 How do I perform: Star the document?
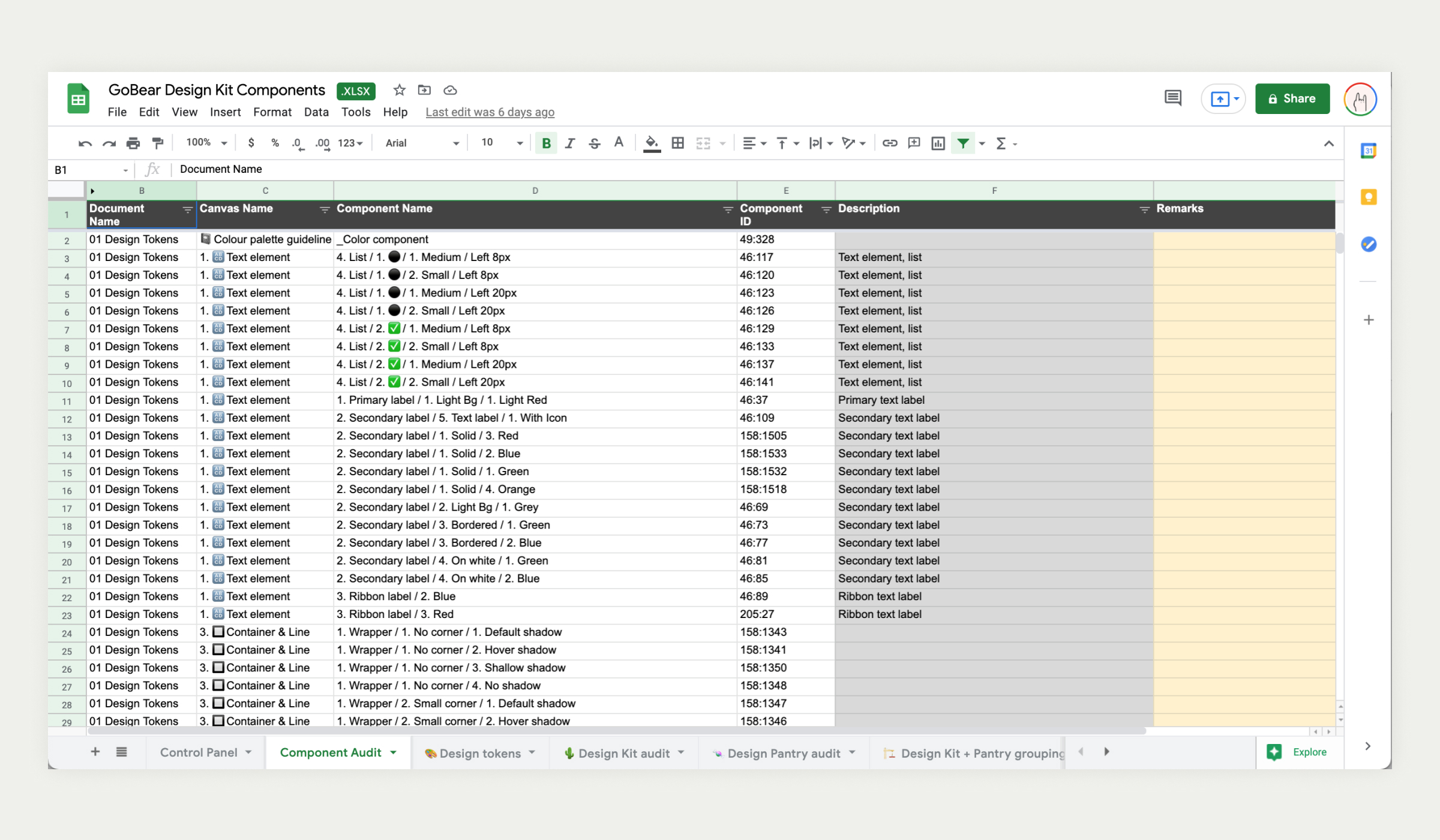[x=400, y=90]
